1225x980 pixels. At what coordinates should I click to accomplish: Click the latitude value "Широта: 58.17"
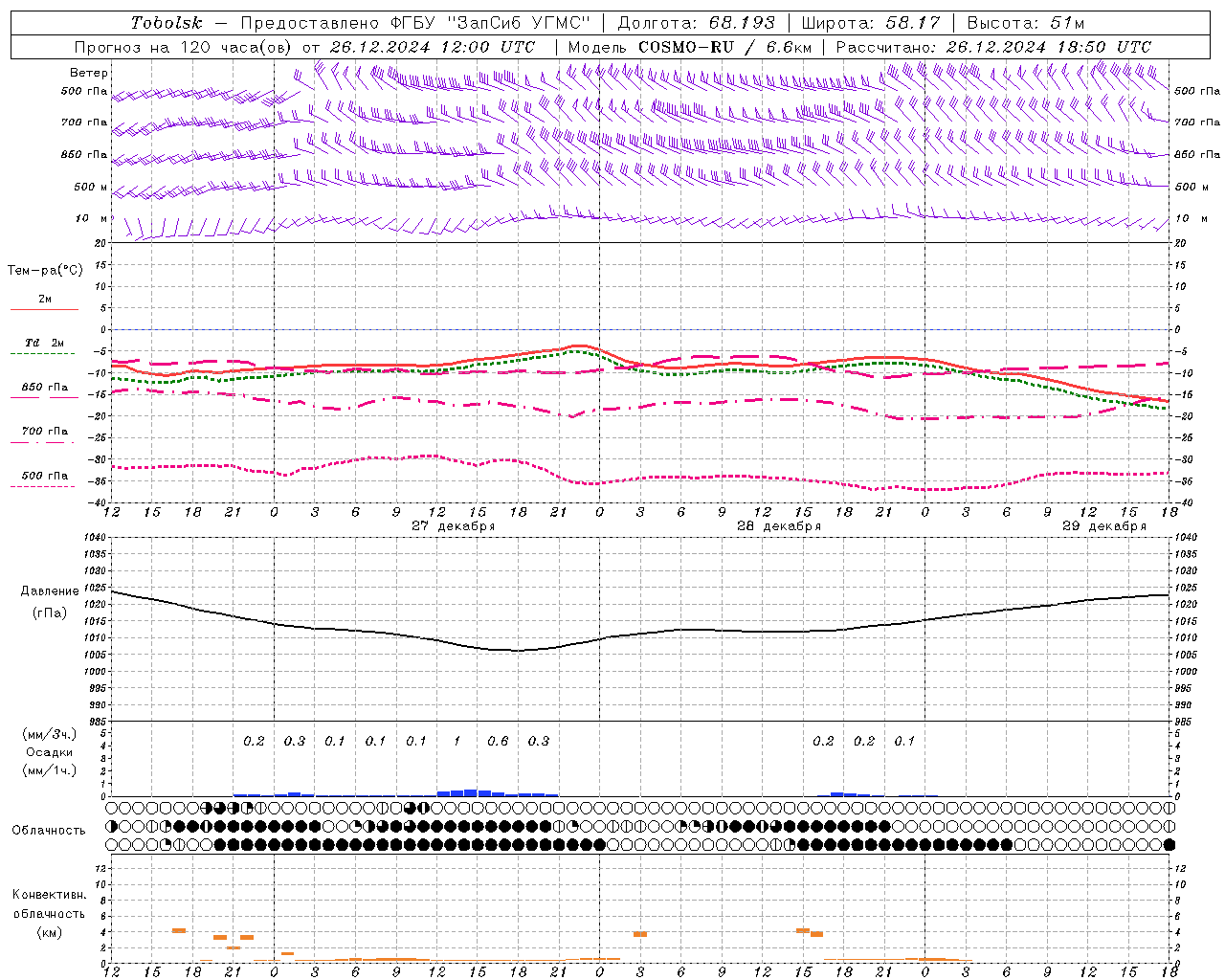871,23
